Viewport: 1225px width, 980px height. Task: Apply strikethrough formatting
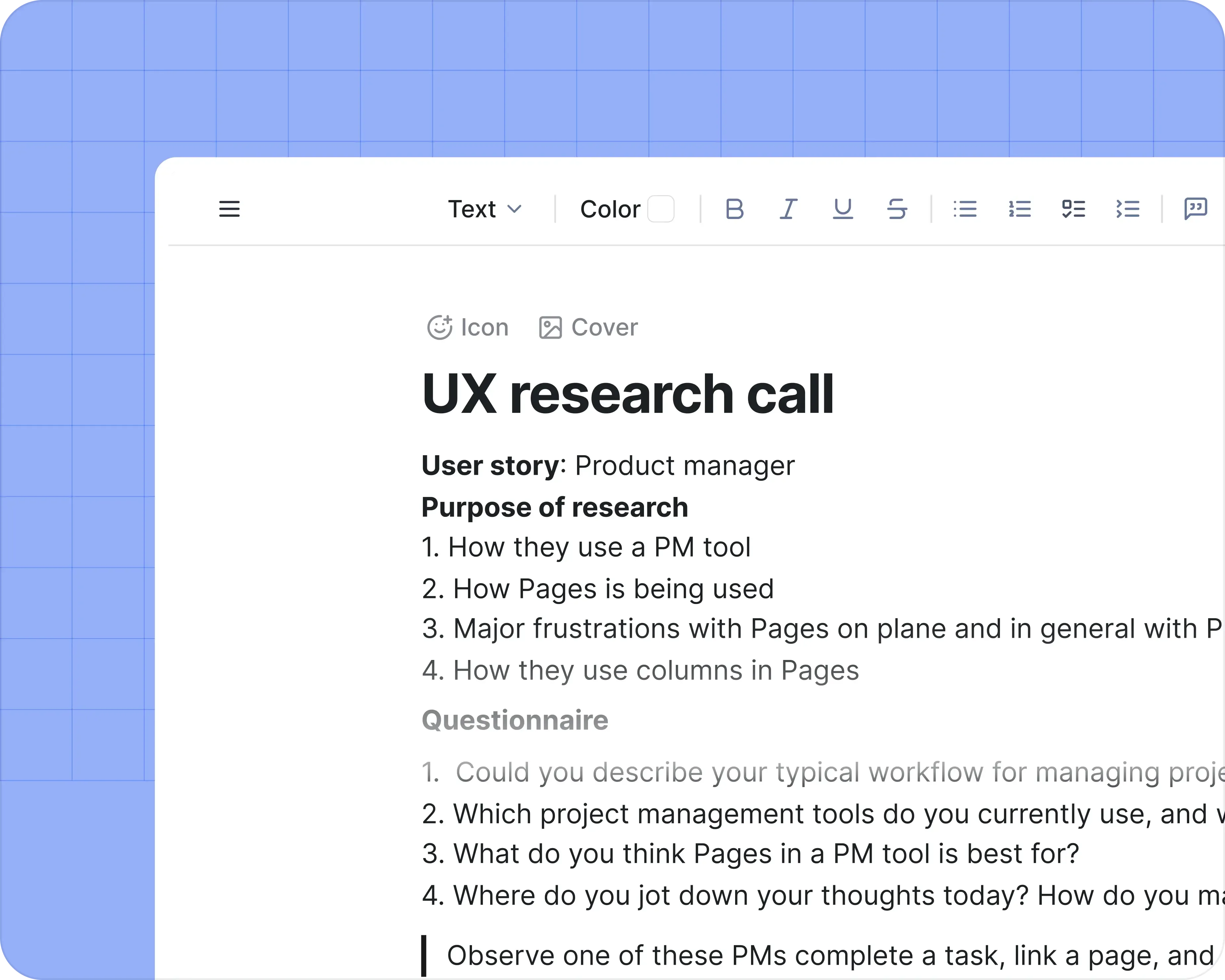click(x=897, y=209)
